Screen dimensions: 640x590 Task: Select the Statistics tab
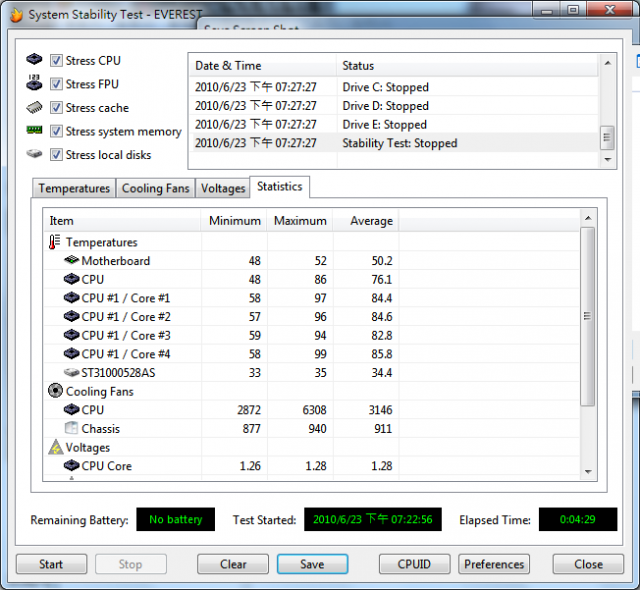tap(280, 186)
